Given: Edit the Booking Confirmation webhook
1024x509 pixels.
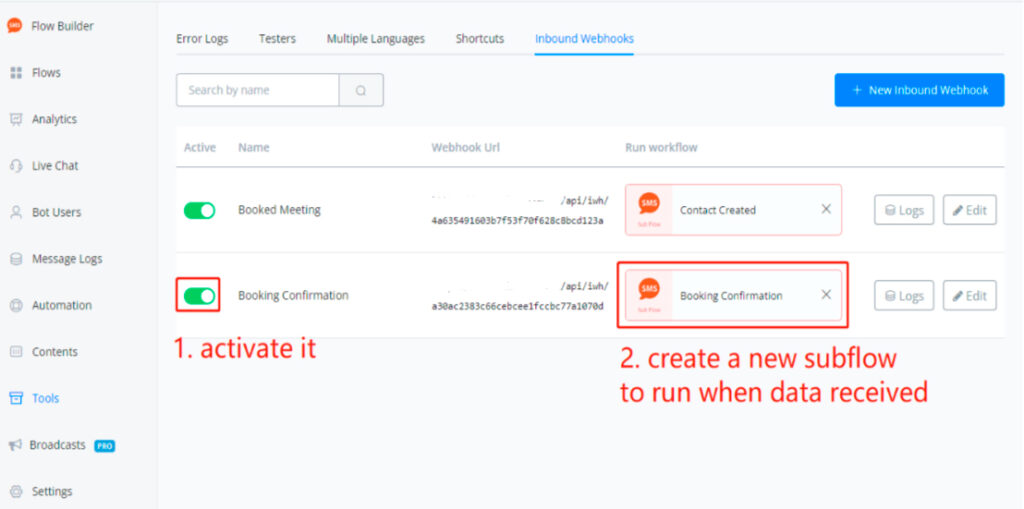Looking at the screenshot, I should [x=970, y=295].
